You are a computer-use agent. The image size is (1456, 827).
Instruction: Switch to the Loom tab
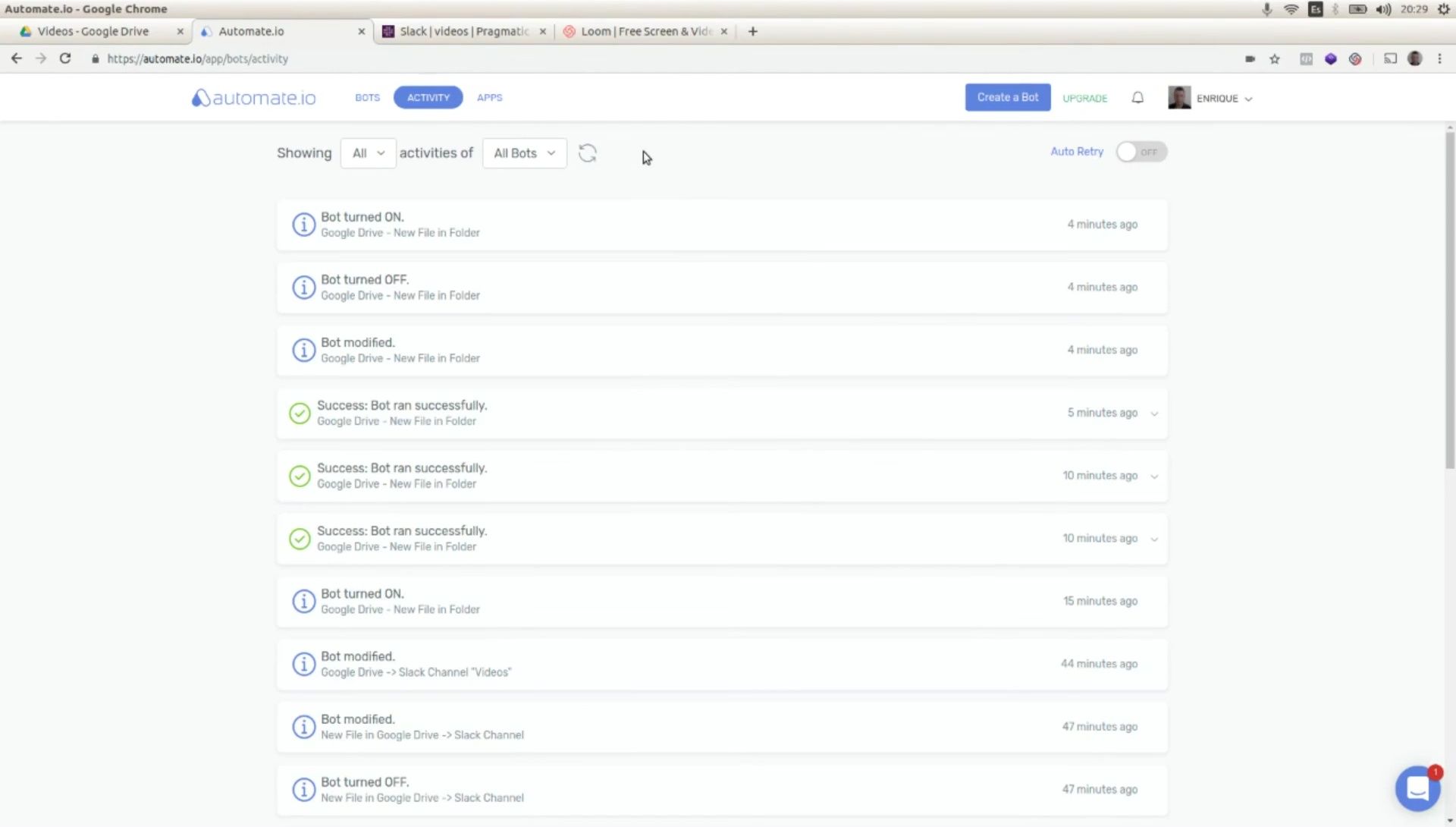click(x=646, y=31)
